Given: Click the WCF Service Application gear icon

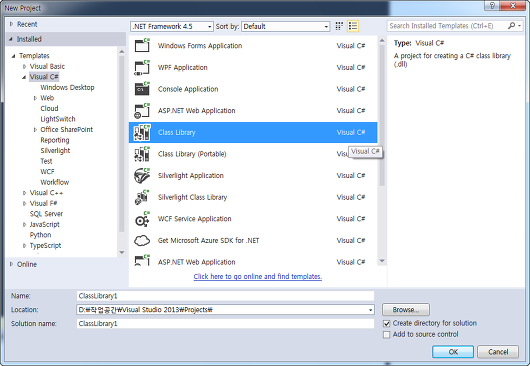Looking at the screenshot, I should (x=142, y=219).
